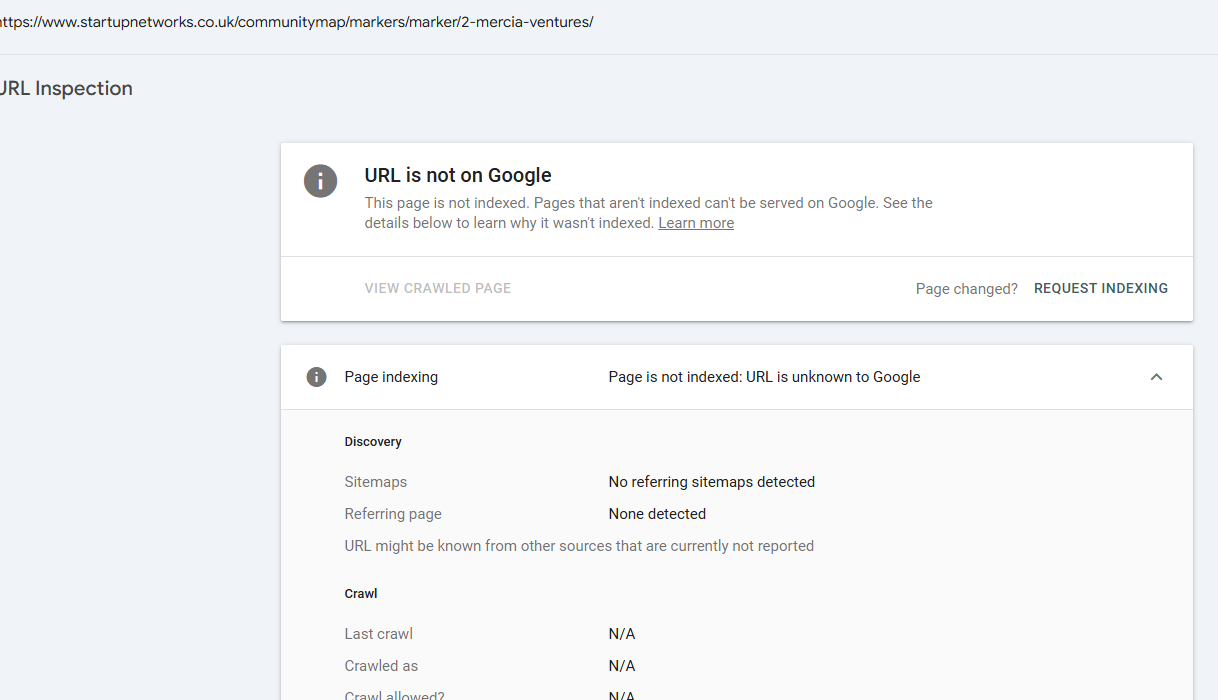Open the Learn more link
1218x700 pixels.
[695, 223]
